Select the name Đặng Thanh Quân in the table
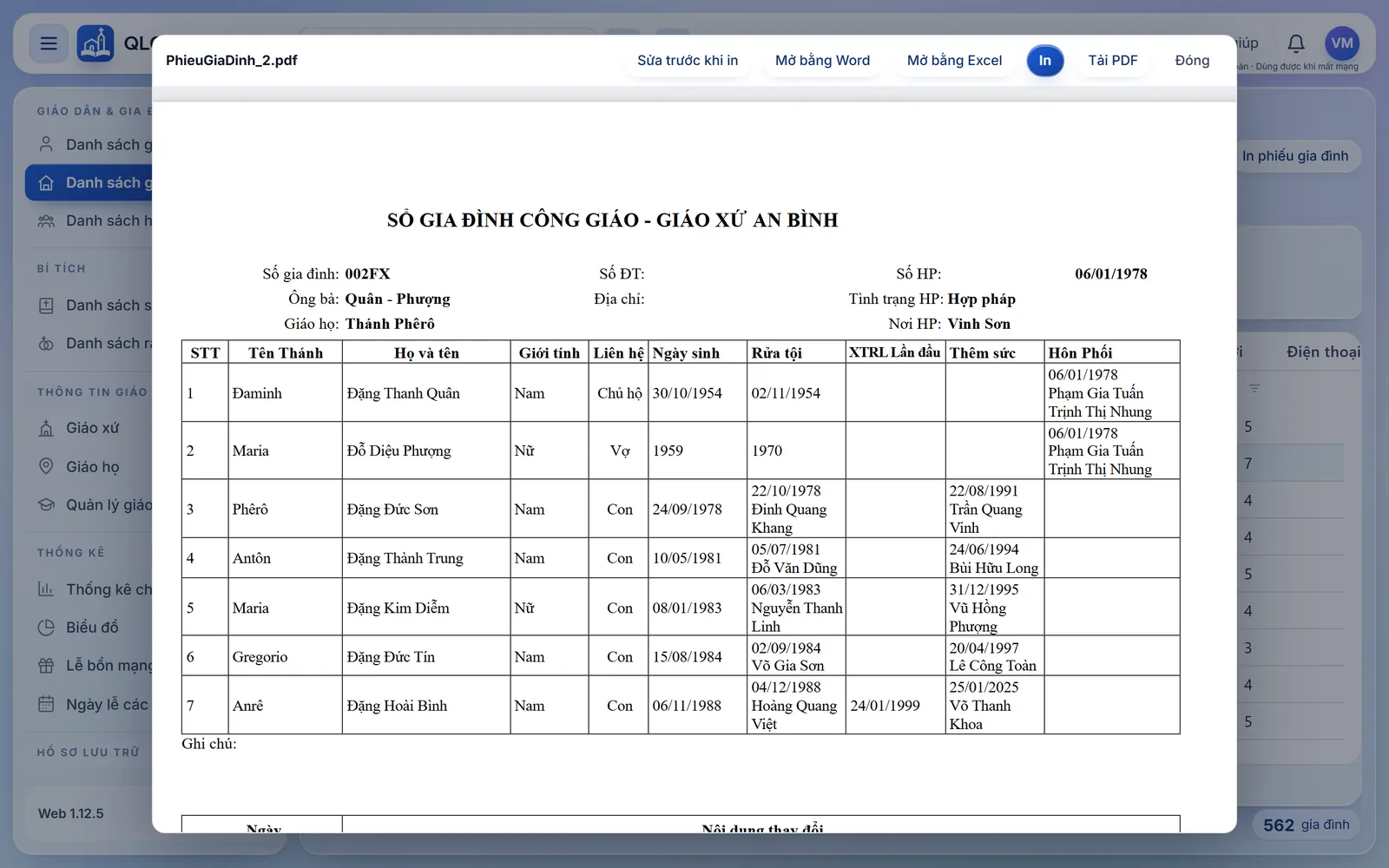This screenshot has width=1389, height=868. click(x=404, y=393)
